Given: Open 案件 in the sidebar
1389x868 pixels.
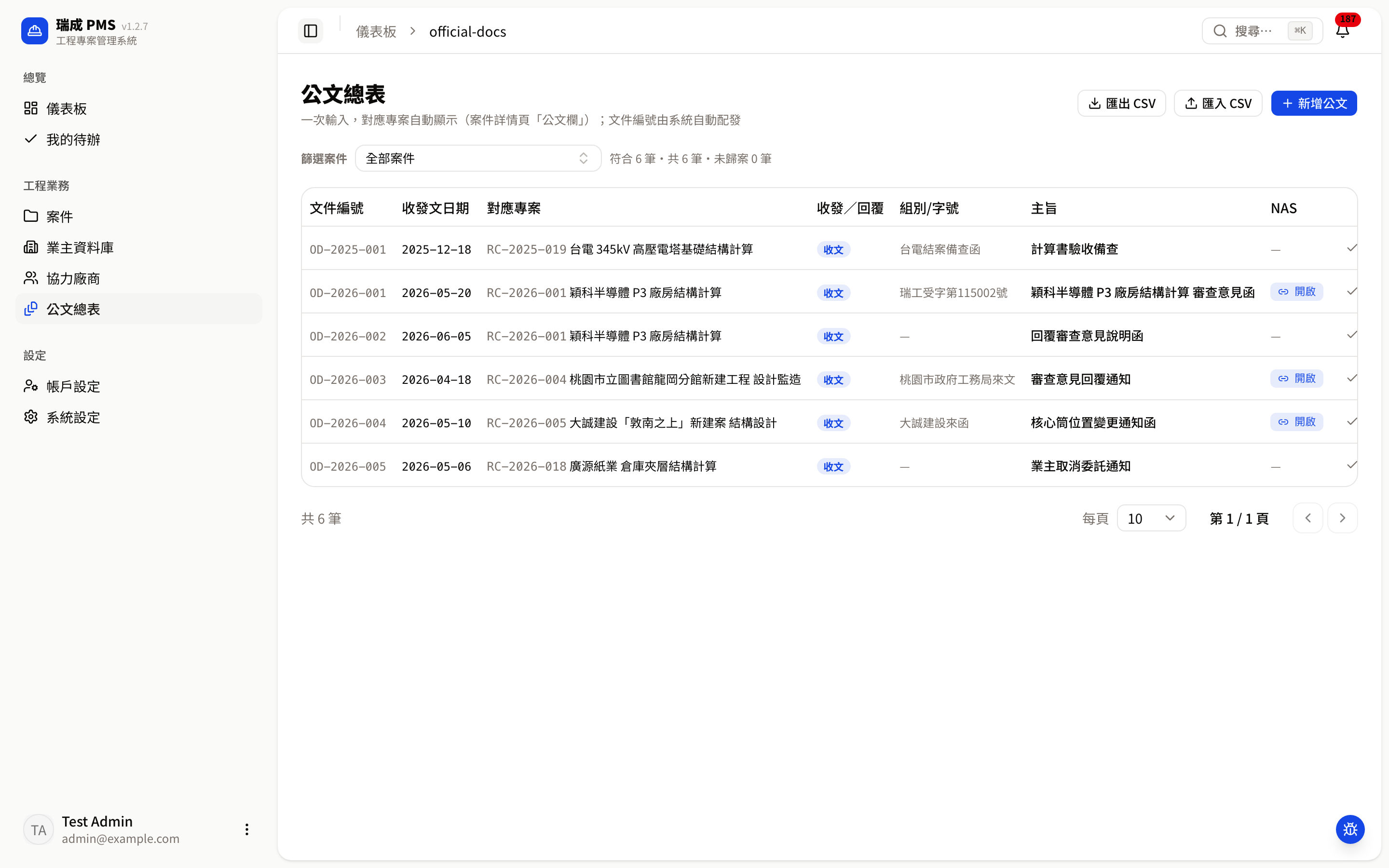Looking at the screenshot, I should click(x=139, y=217).
